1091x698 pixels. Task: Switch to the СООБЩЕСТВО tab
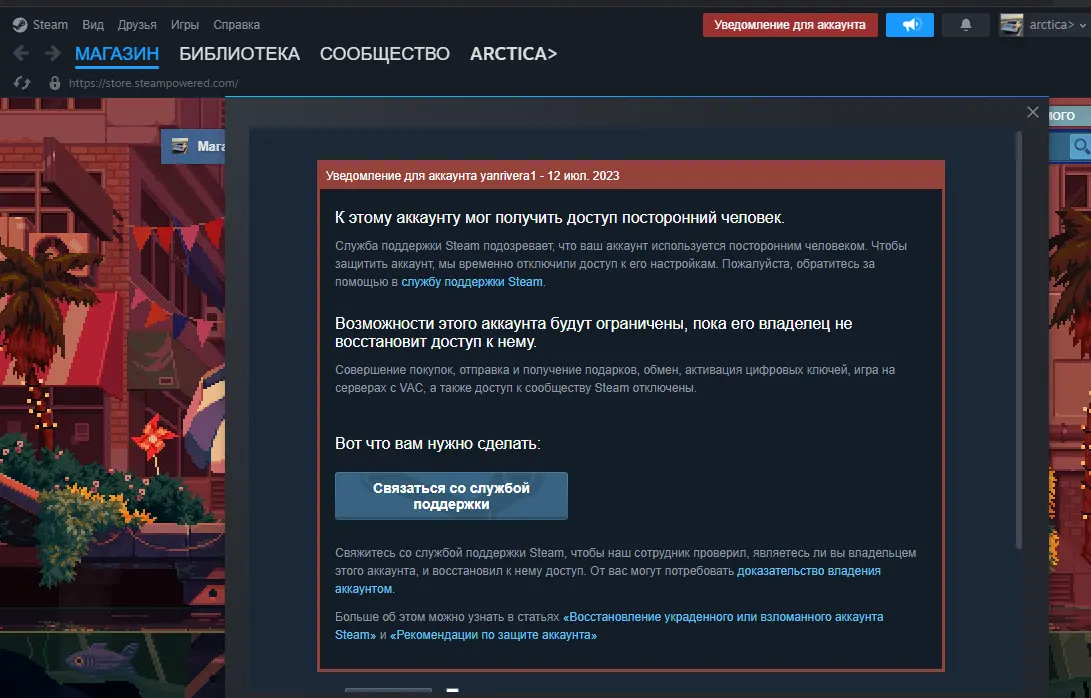[385, 54]
